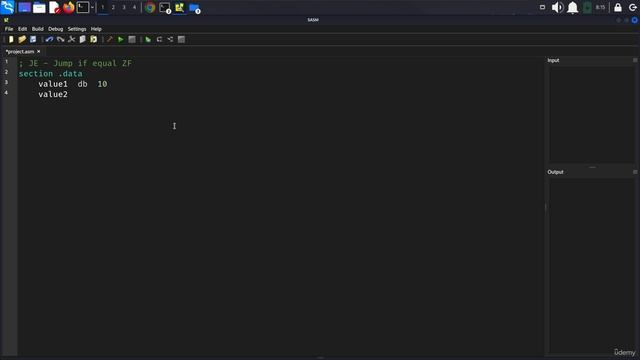Click the log out icon in the panel

pyautogui.click(x=633, y=7)
